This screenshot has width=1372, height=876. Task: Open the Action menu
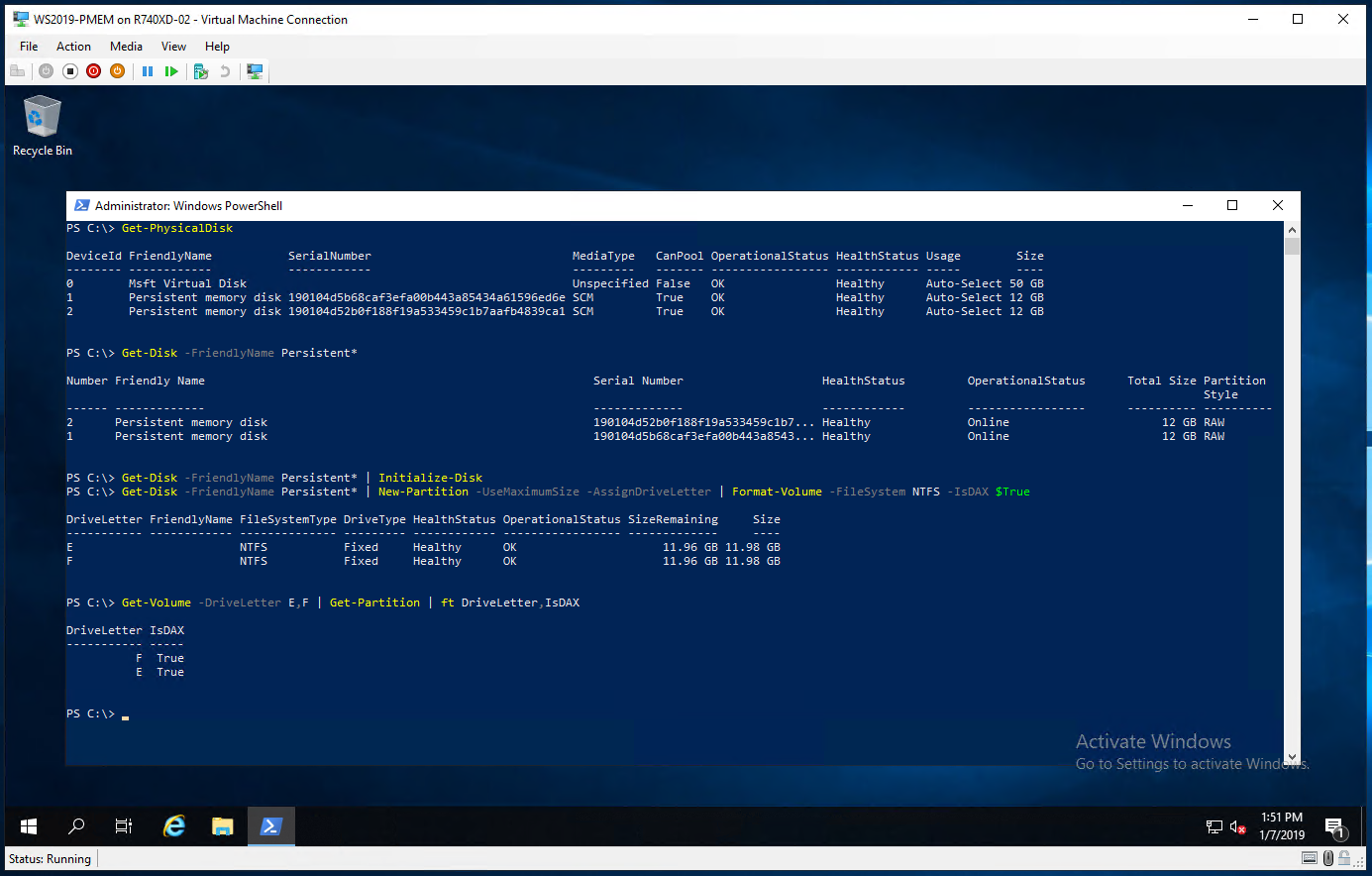(73, 47)
